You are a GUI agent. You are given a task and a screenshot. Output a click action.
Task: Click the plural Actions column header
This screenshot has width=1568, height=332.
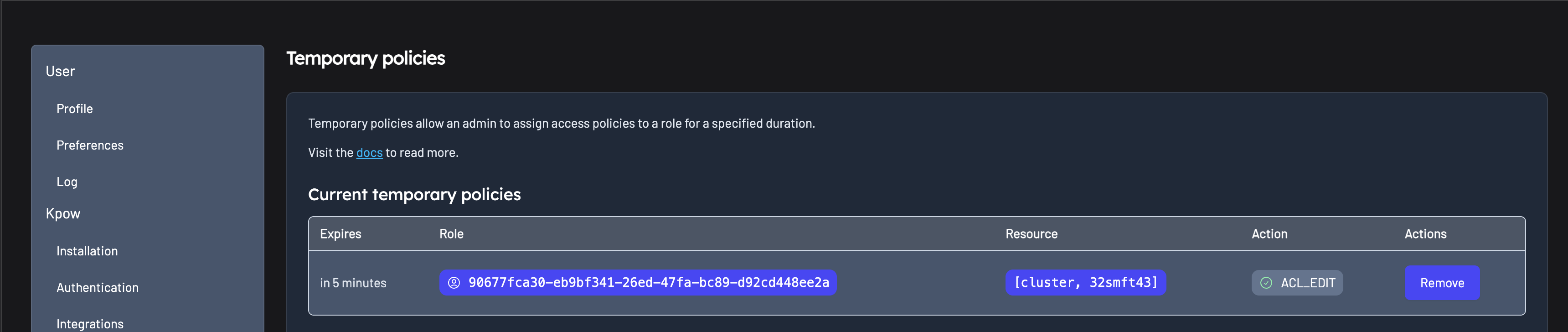click(1425, 234)
